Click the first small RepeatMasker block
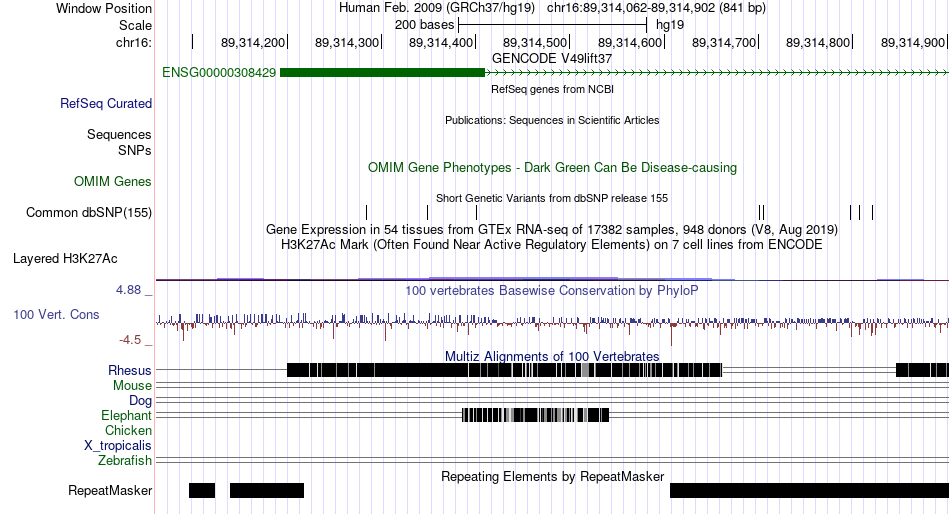Image resolution: width=950 pixels, height=514 pixels. 202,490
